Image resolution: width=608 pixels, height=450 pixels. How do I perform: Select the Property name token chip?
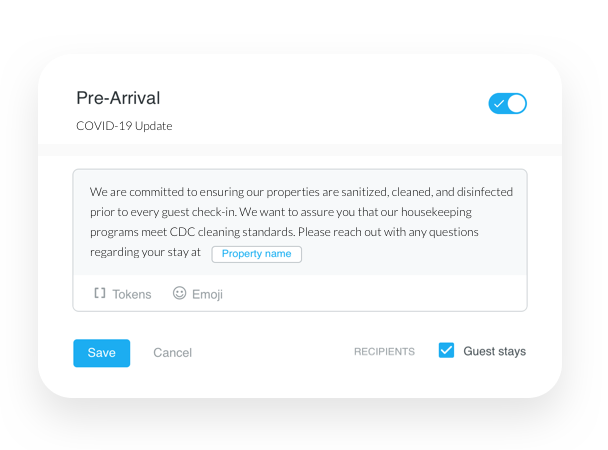click(256, 254)
